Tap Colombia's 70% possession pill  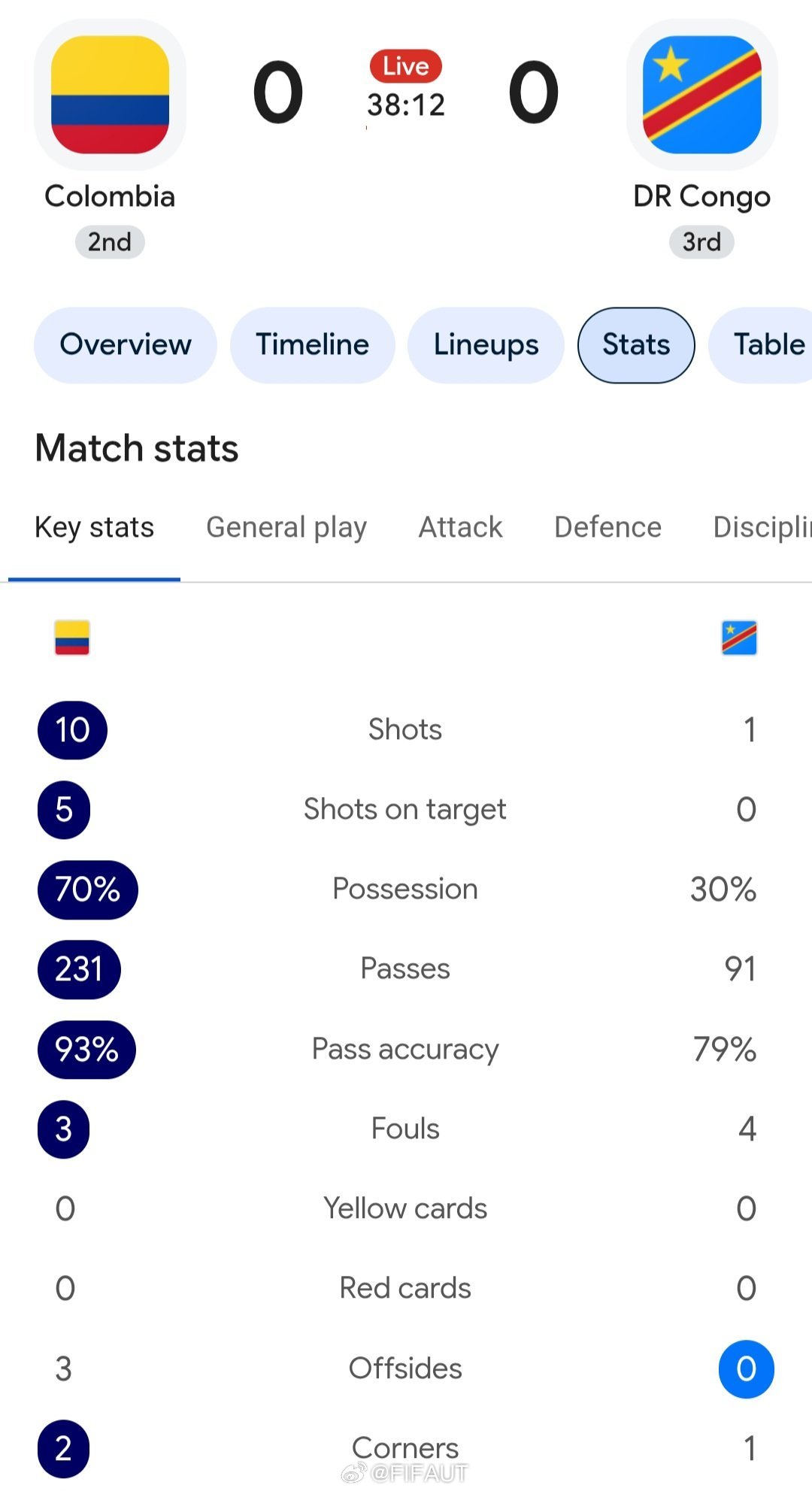pos(88,889)
